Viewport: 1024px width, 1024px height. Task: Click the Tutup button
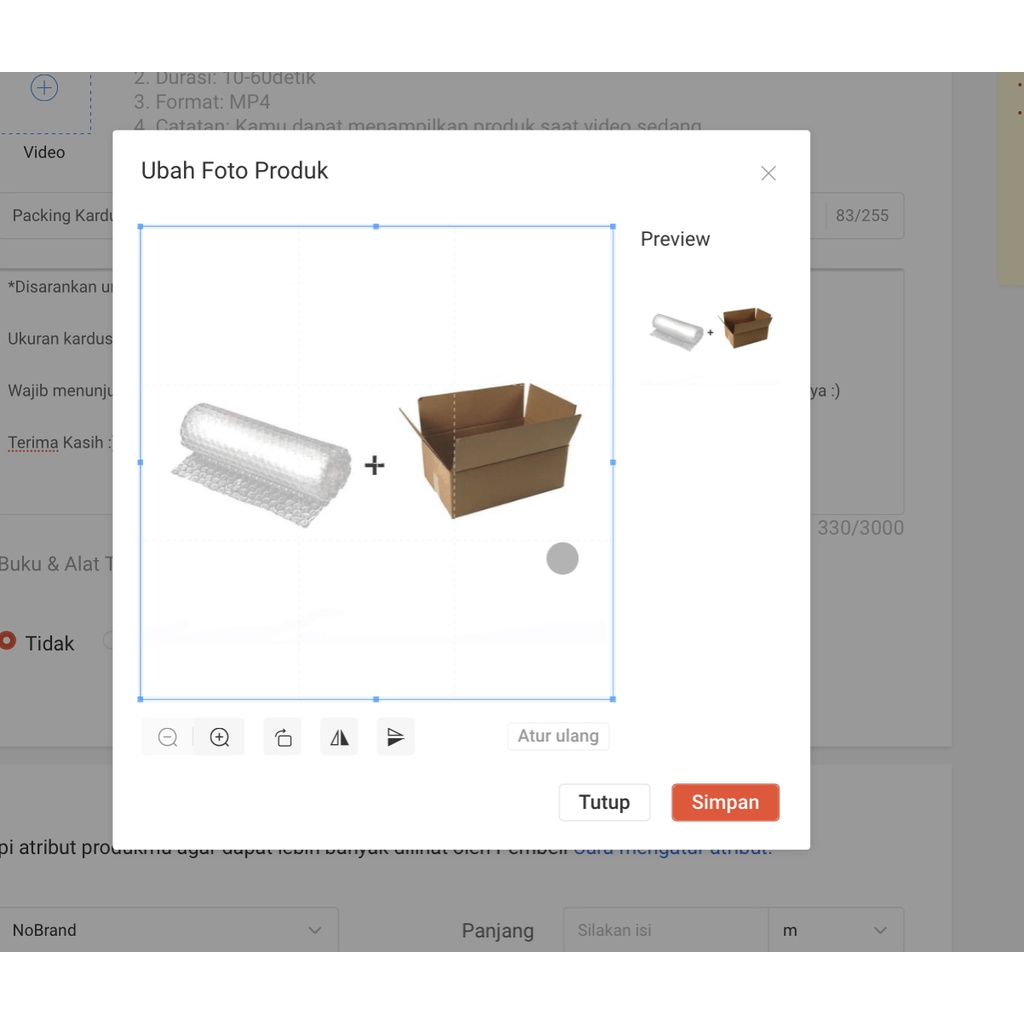pos(604,802)
